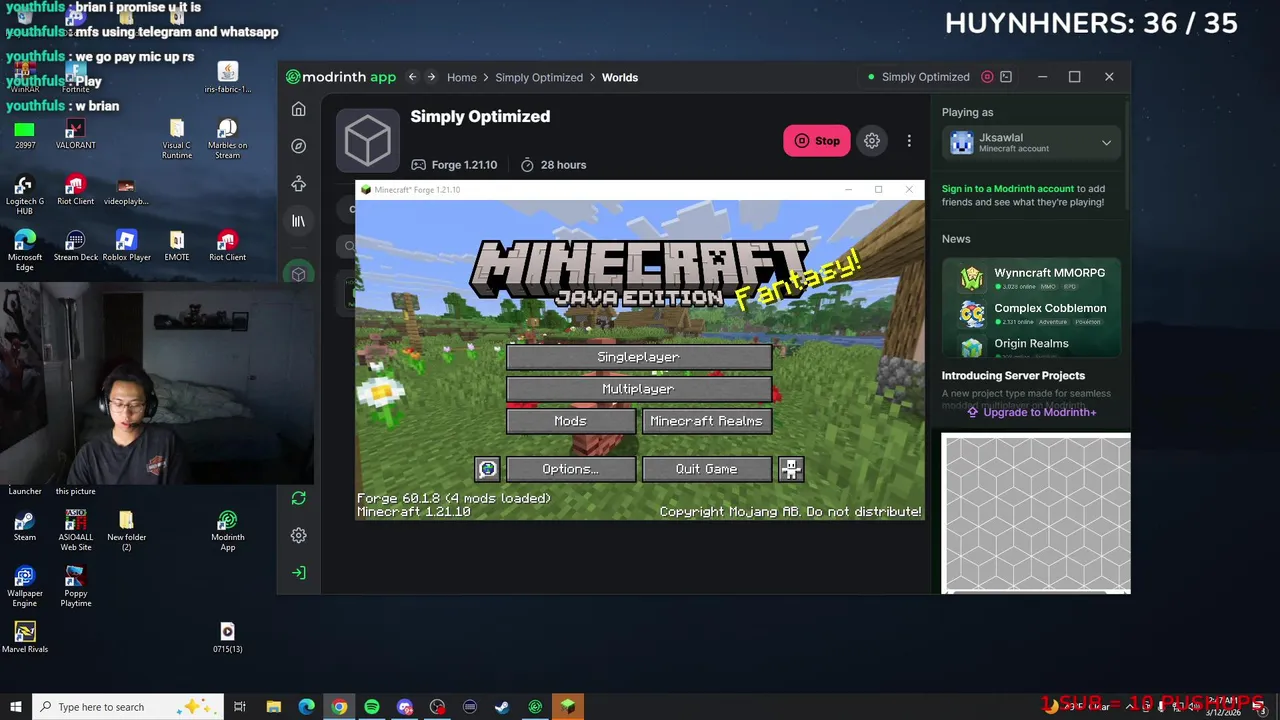Click the patterned ad thumbnail in Modrinth
This screenshot has height=720, width=1280.
pos(1036,513)
